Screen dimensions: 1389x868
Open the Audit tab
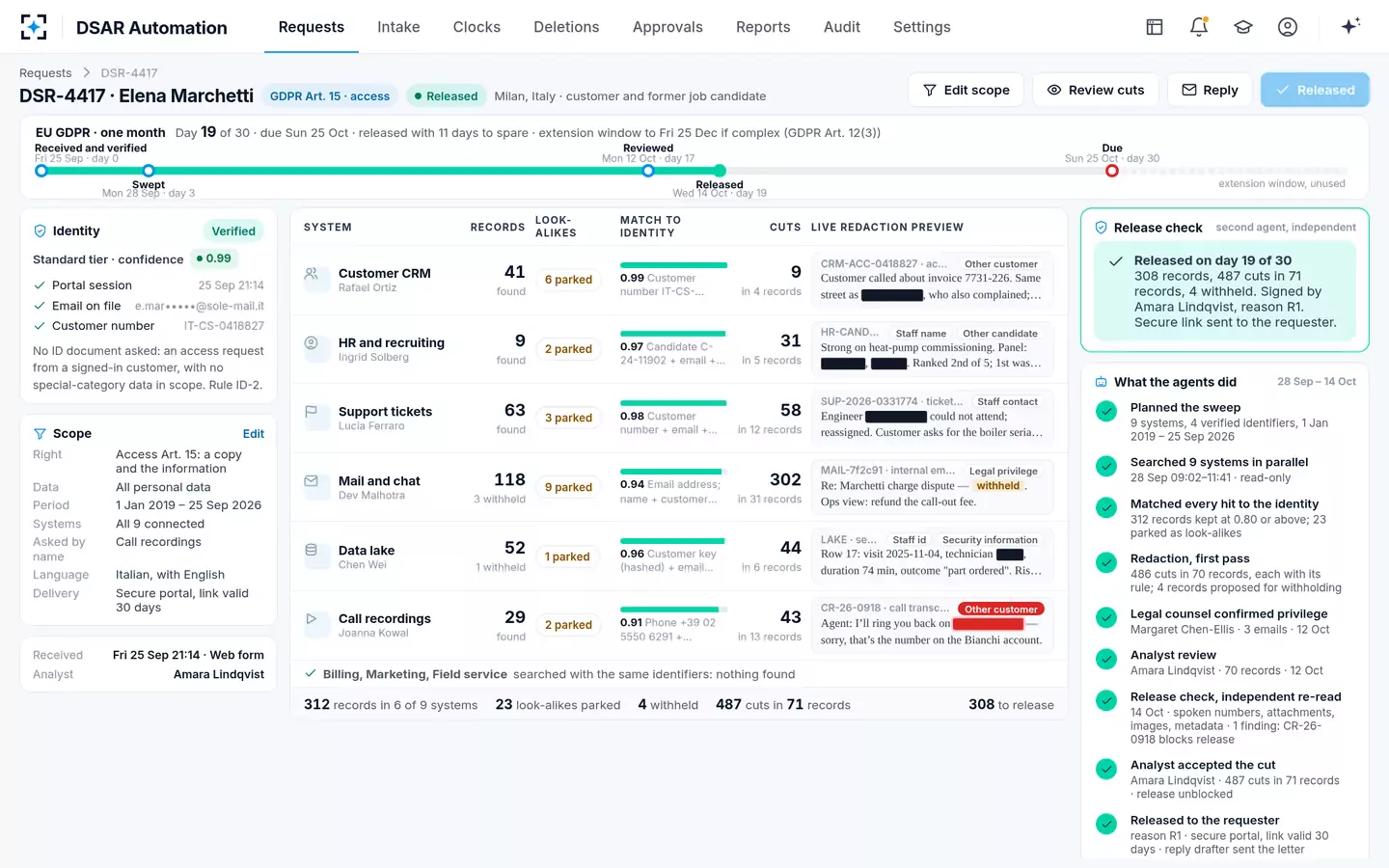click(842, 27)
